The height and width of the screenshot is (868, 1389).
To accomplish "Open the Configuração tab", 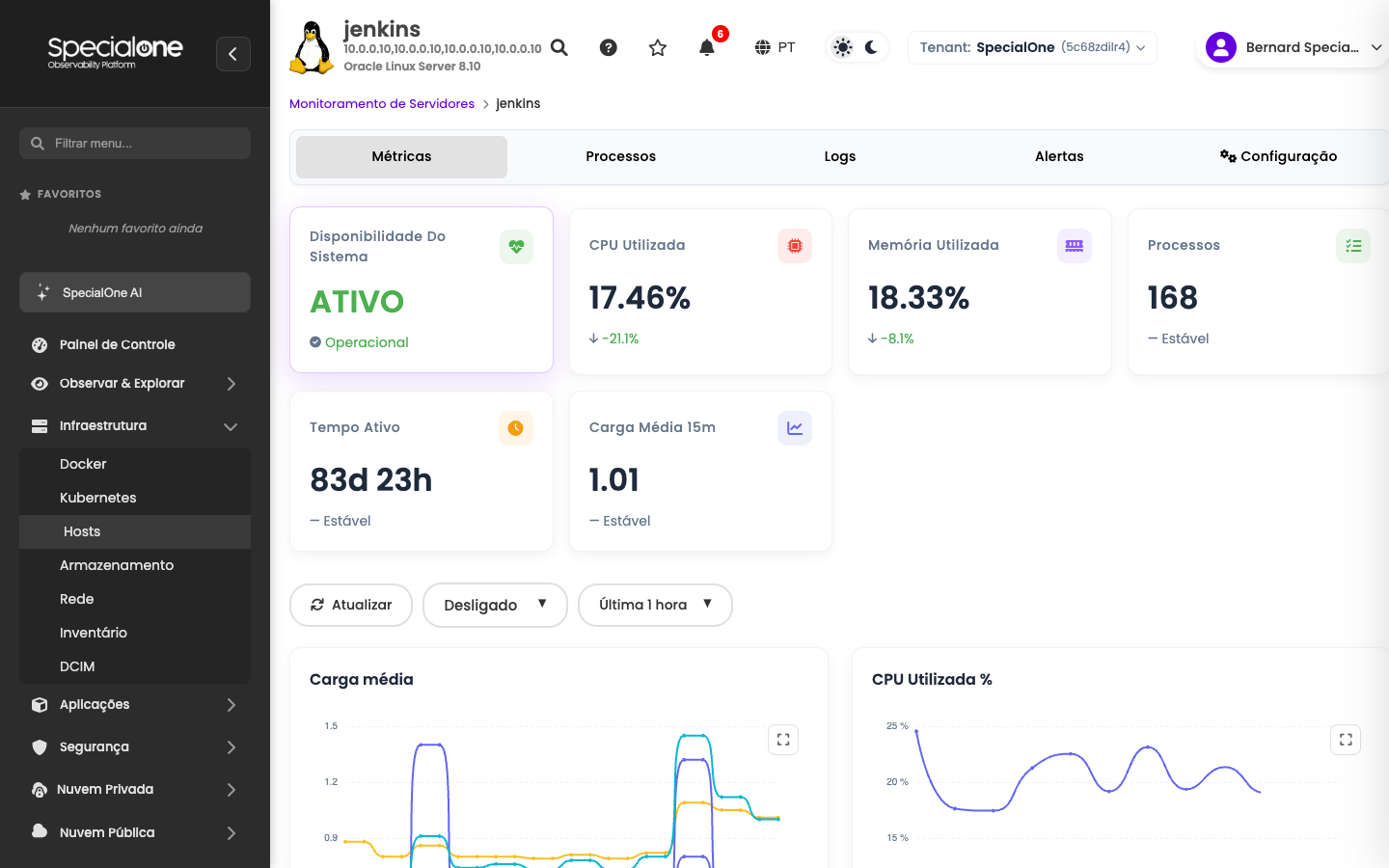I will 1278,156.
